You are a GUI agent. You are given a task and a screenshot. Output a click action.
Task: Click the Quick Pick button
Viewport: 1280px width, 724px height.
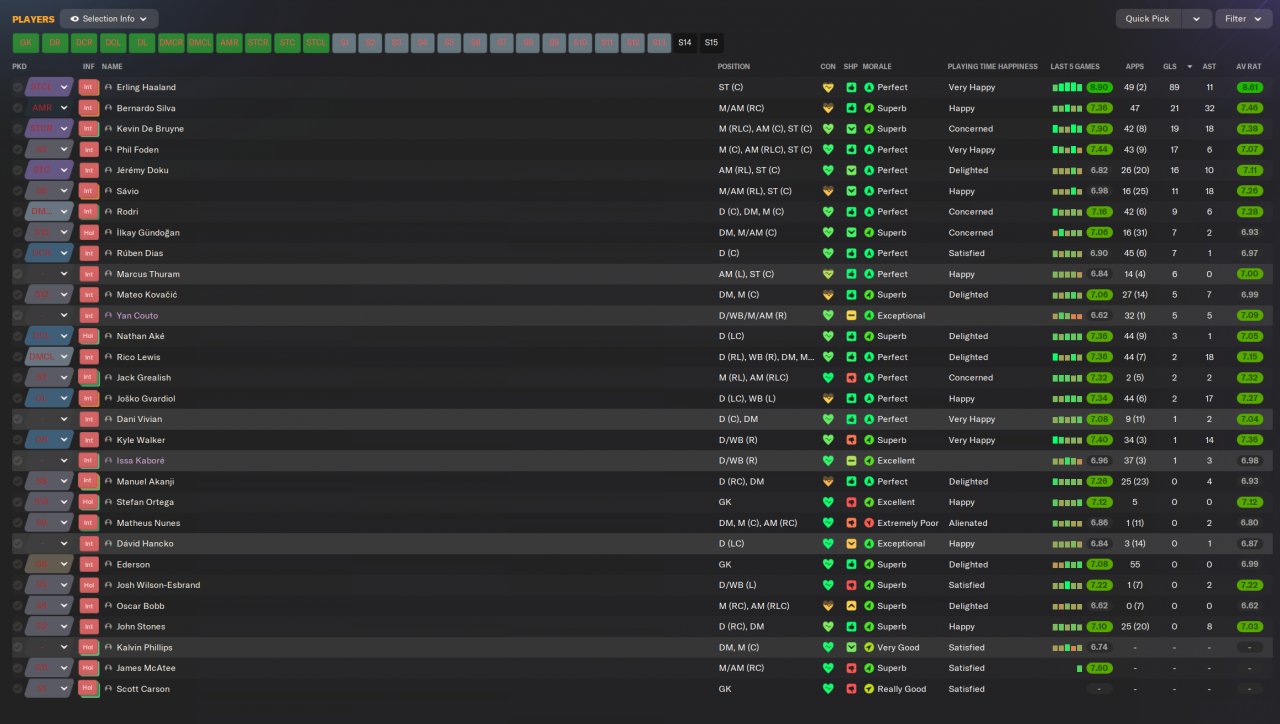1148,19
